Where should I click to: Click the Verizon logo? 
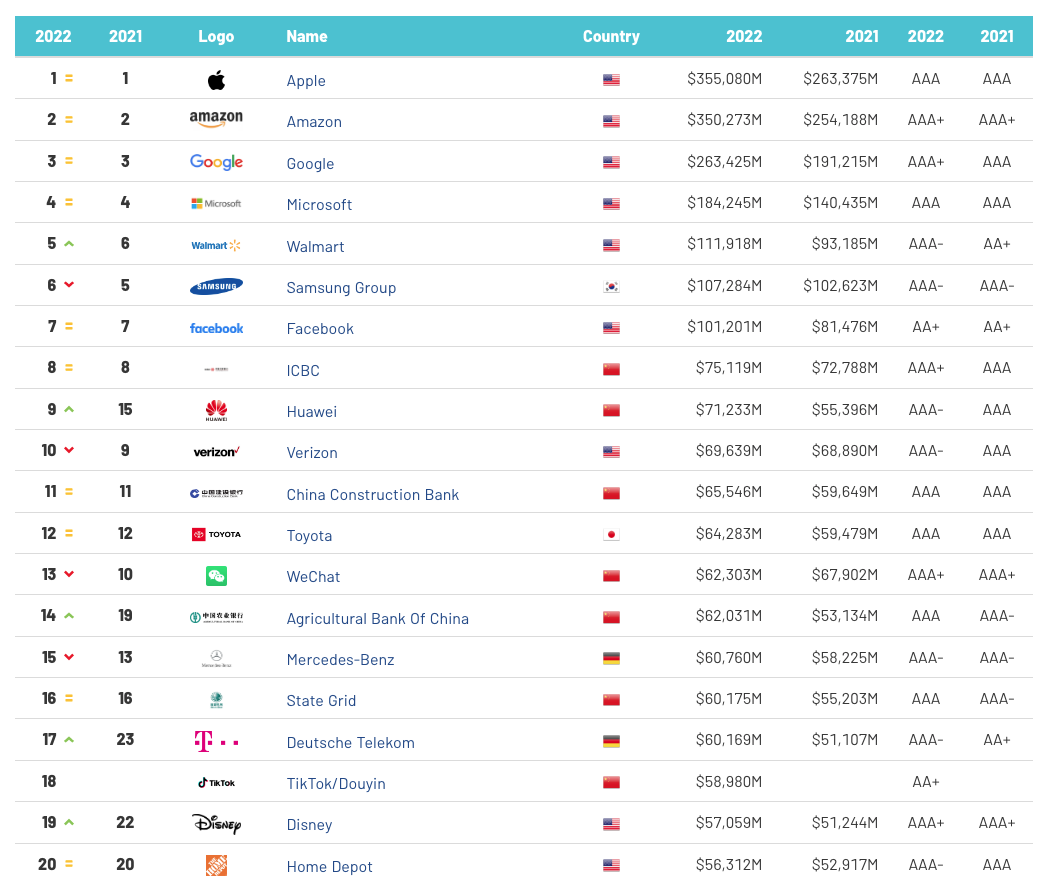coord(216,452)
